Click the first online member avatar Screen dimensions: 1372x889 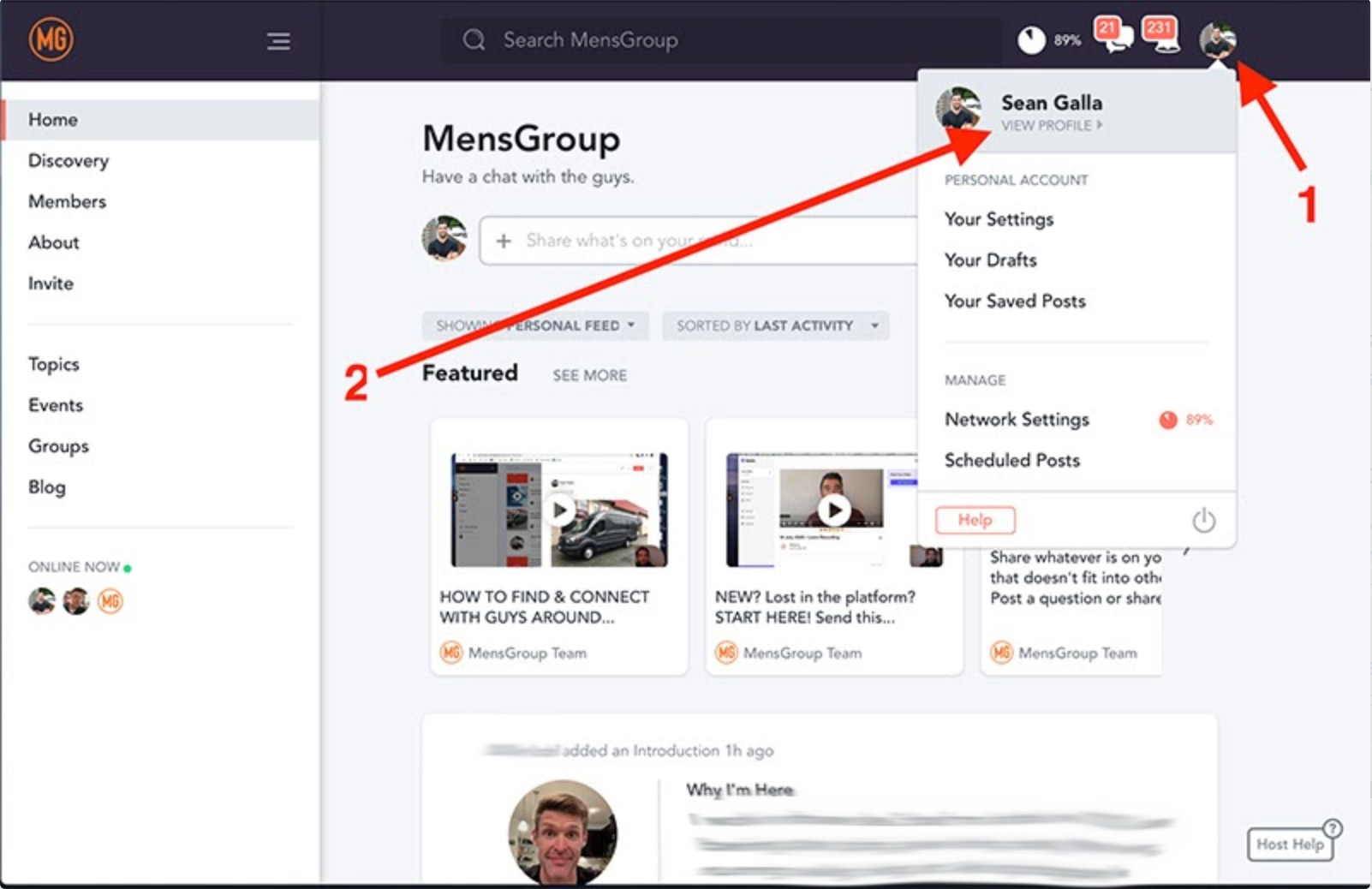42,601
